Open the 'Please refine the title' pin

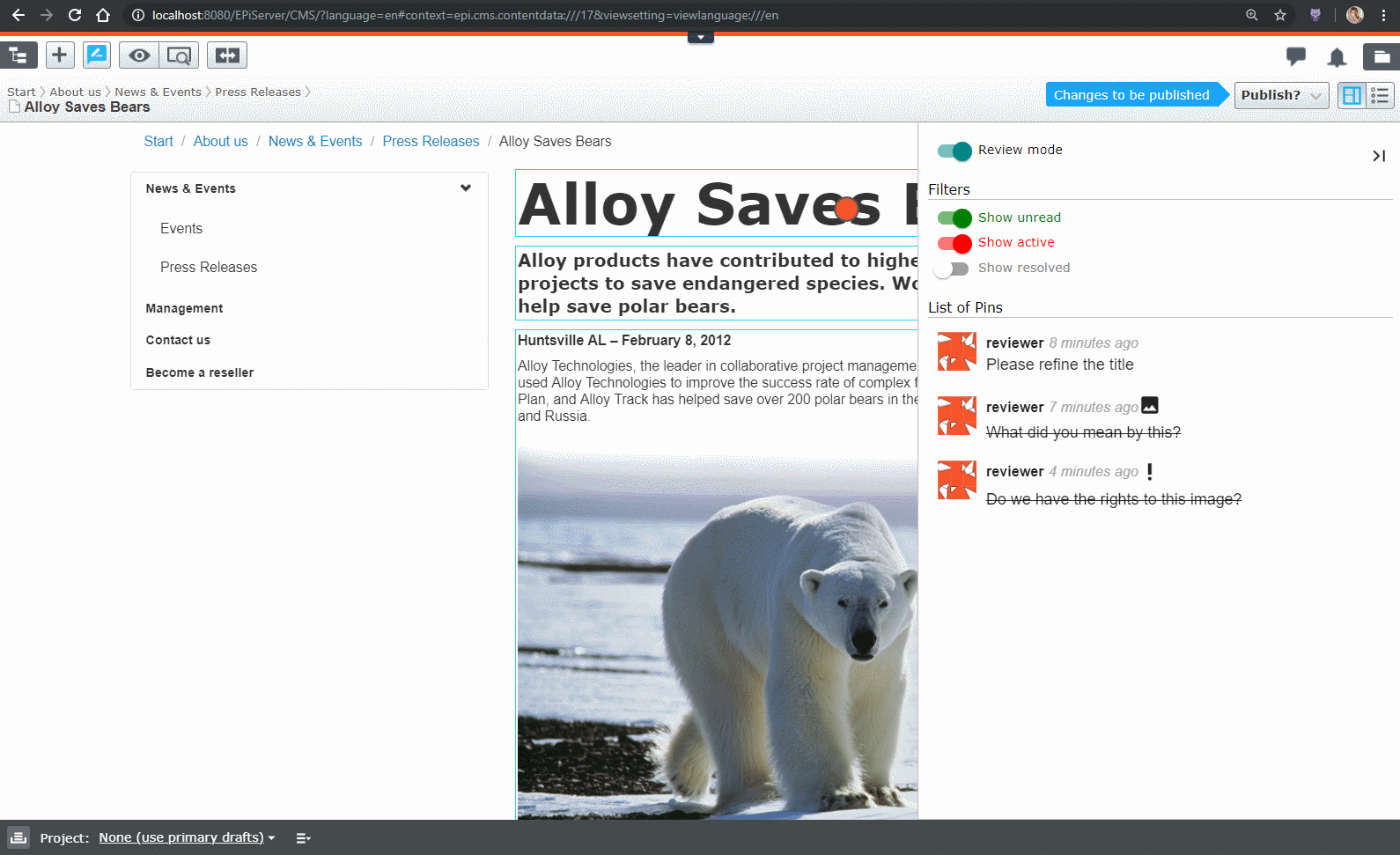1060,365
